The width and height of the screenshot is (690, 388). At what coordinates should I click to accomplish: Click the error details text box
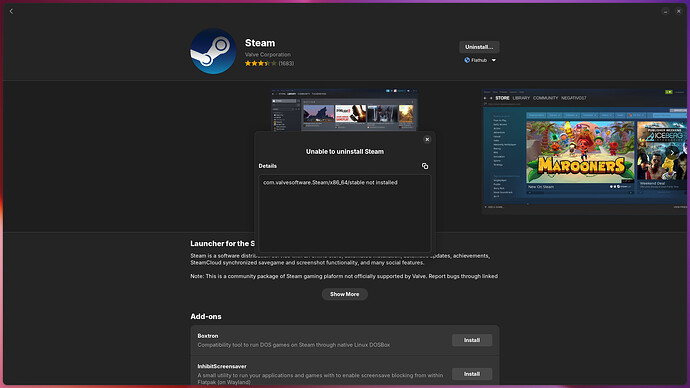click(x=345, y=213)
